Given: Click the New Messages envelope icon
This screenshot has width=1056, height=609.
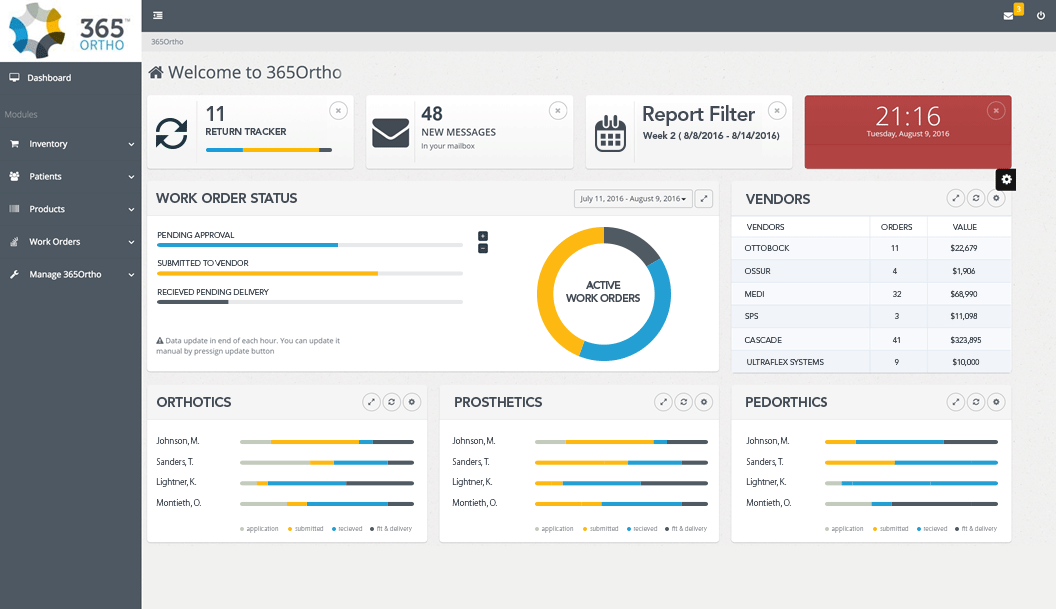Looking at the screenshot, I should [x=391, y=133].
